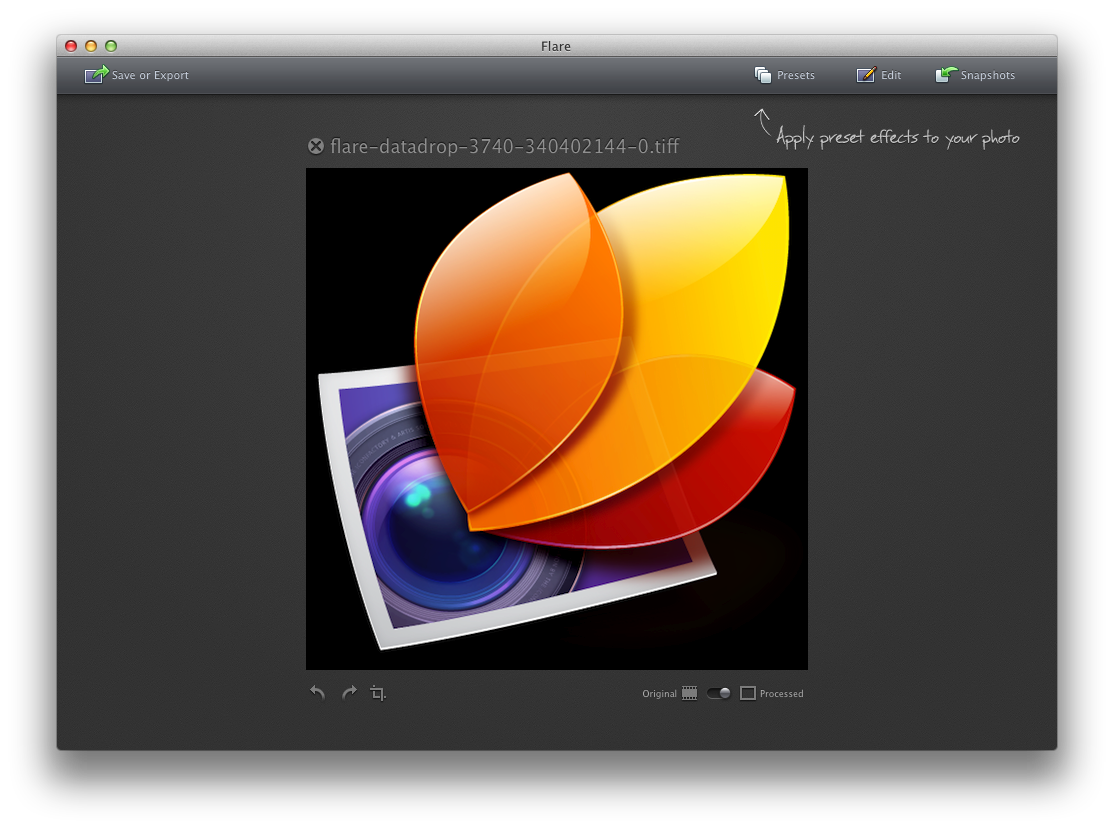This screenshot has width=1114, height=829.
Task: Click the flare-datadrop tiff filename
Action: [504, 146]
